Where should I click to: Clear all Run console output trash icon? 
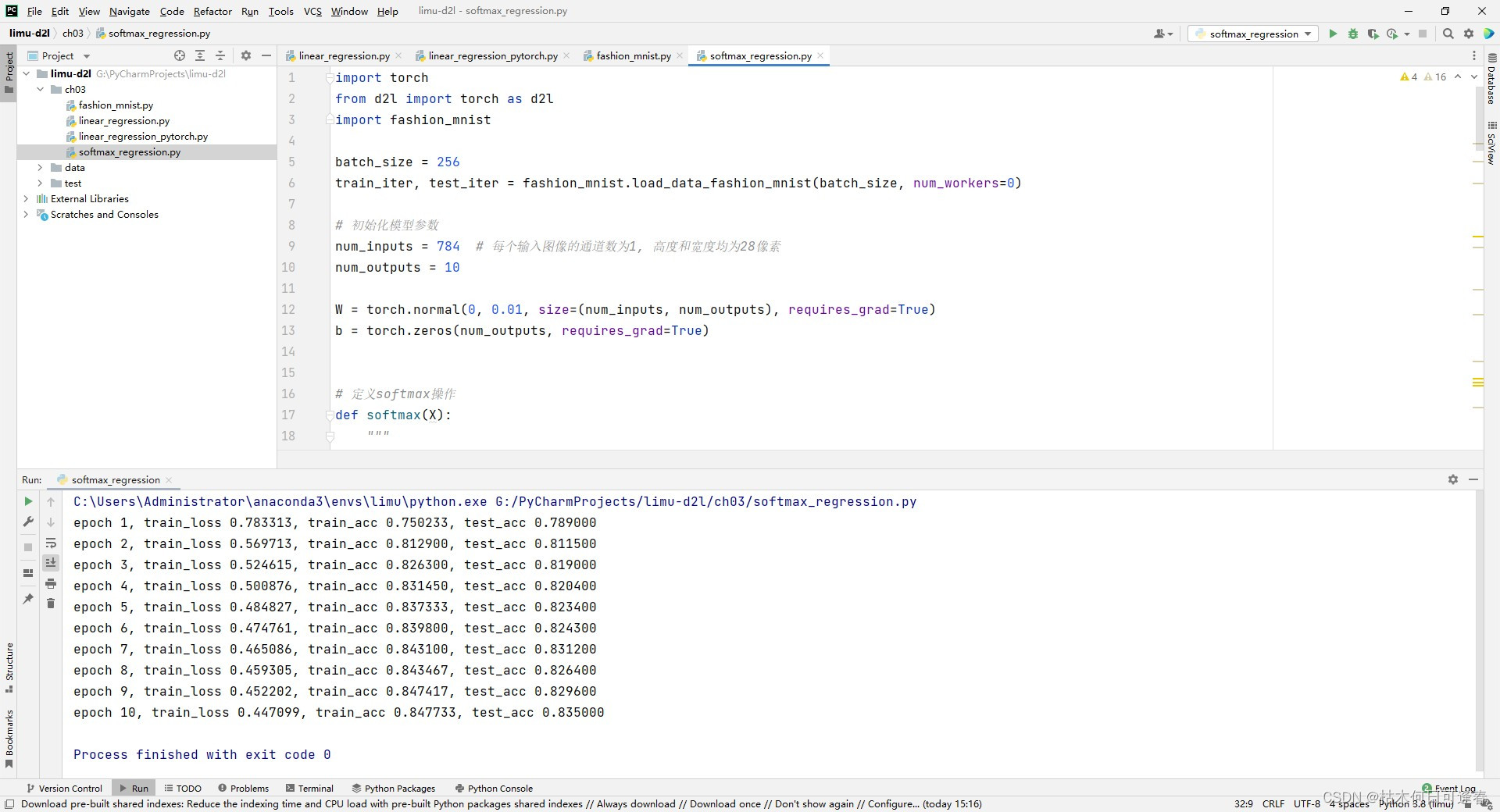pyautogui.click(x=51, y=604)
